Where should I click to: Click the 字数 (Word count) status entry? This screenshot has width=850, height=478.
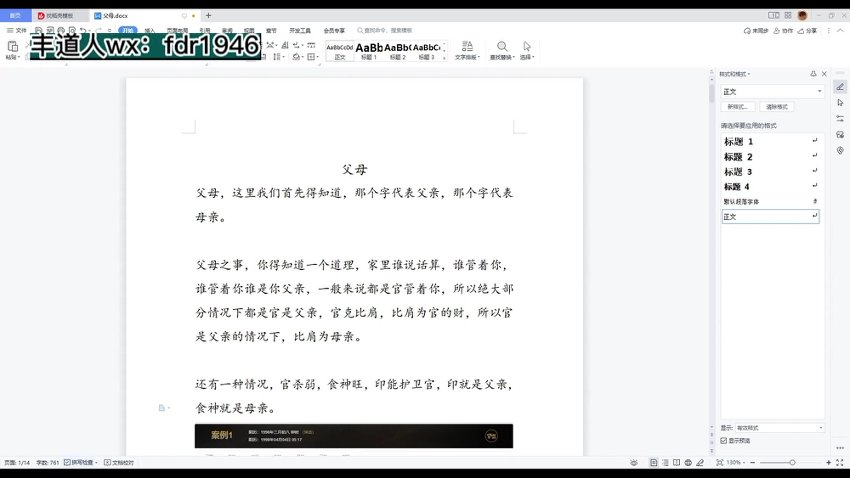[47, 462]
